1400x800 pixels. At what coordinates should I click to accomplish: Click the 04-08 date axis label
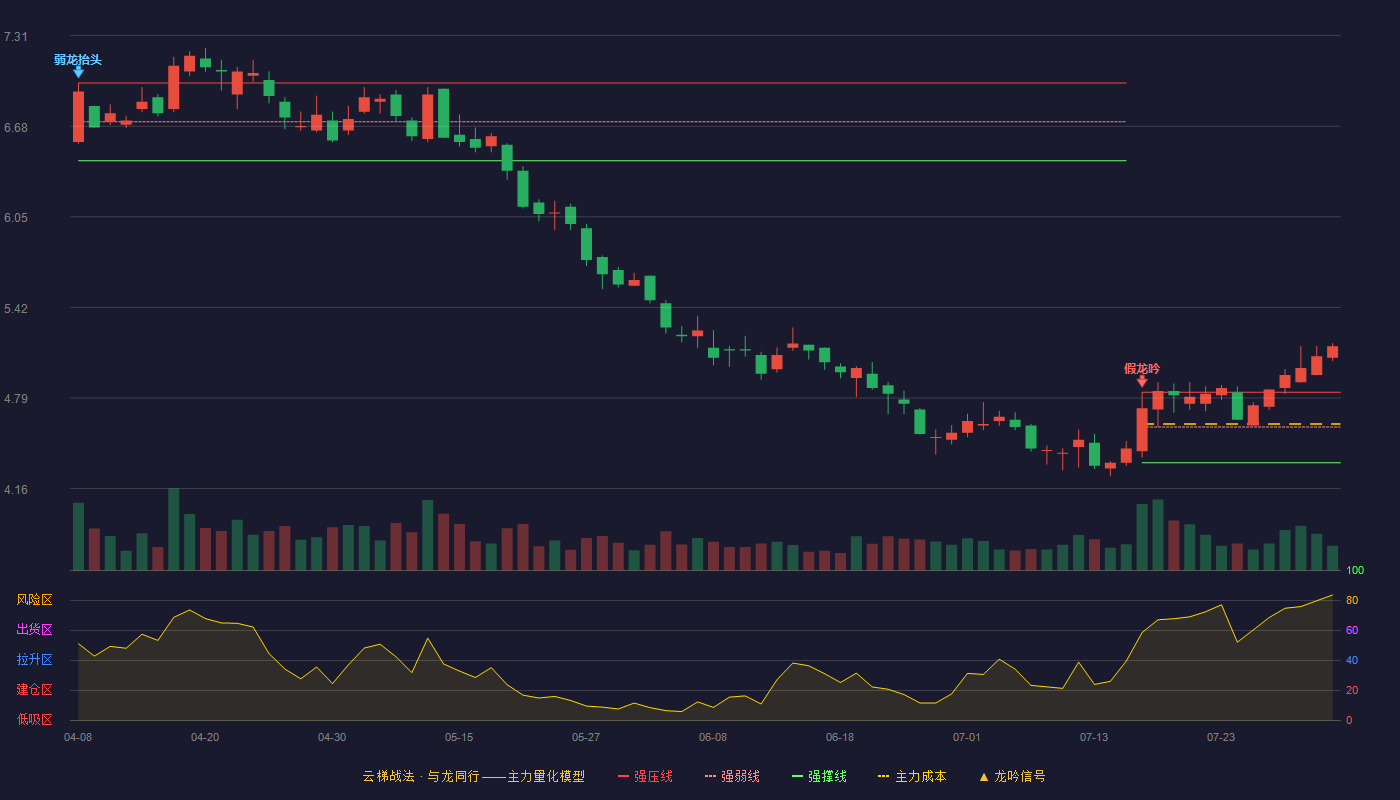coord(78,737)
